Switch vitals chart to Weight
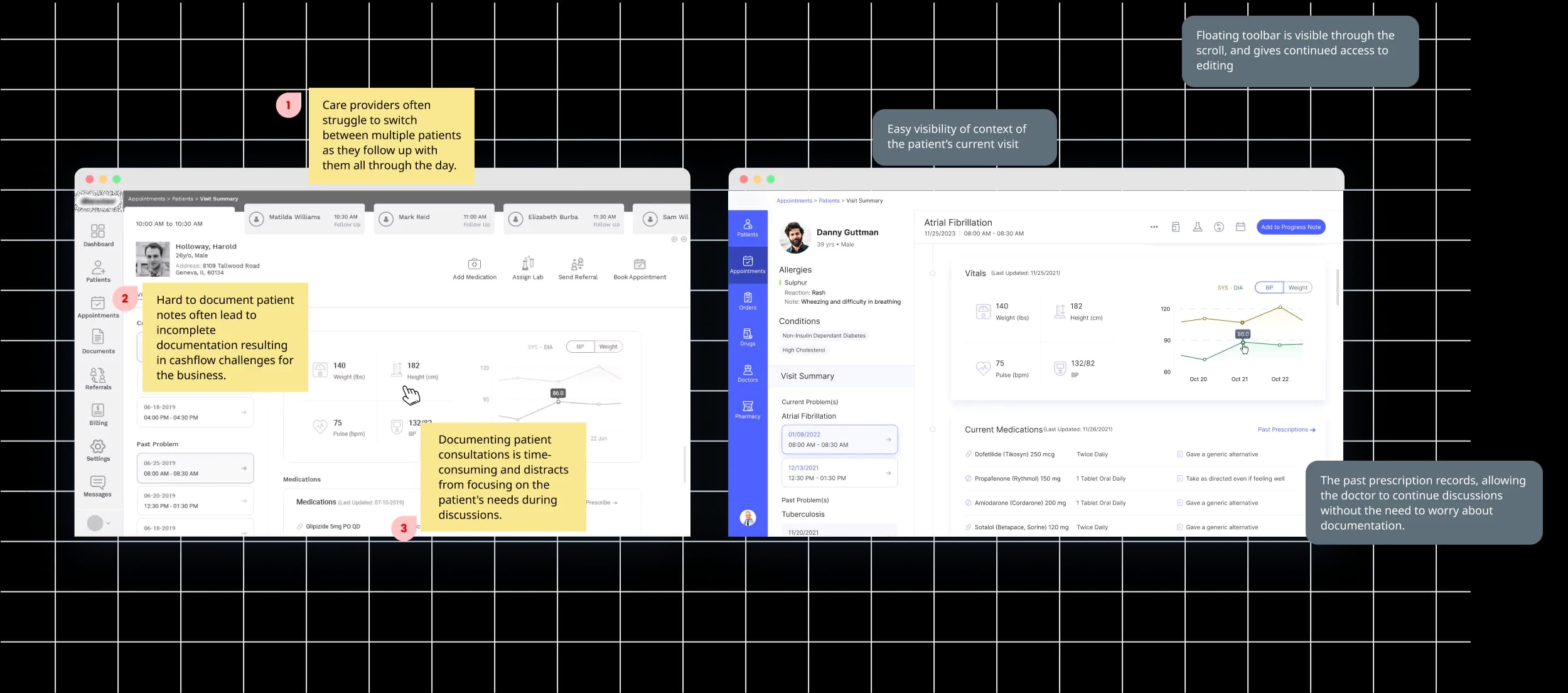Viewport: 1568px width, 693px height. tap(1297, 287)
